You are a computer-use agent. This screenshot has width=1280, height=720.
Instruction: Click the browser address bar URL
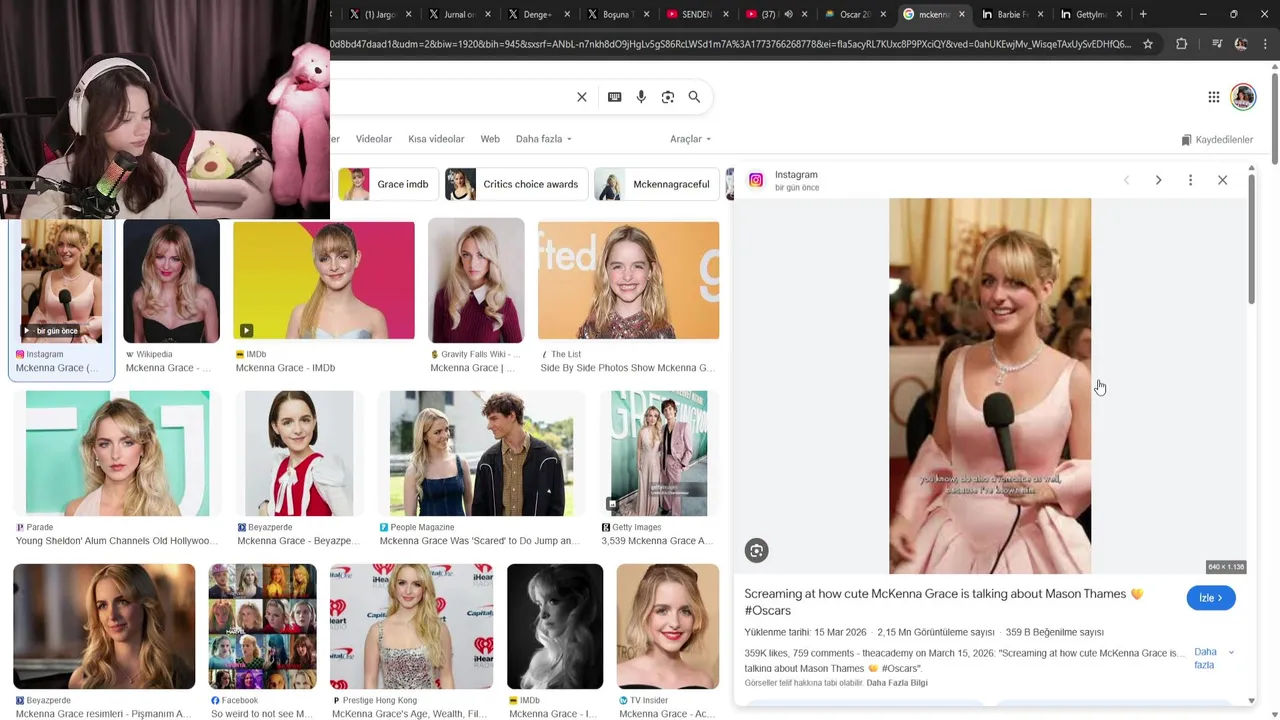click(730, 44)
